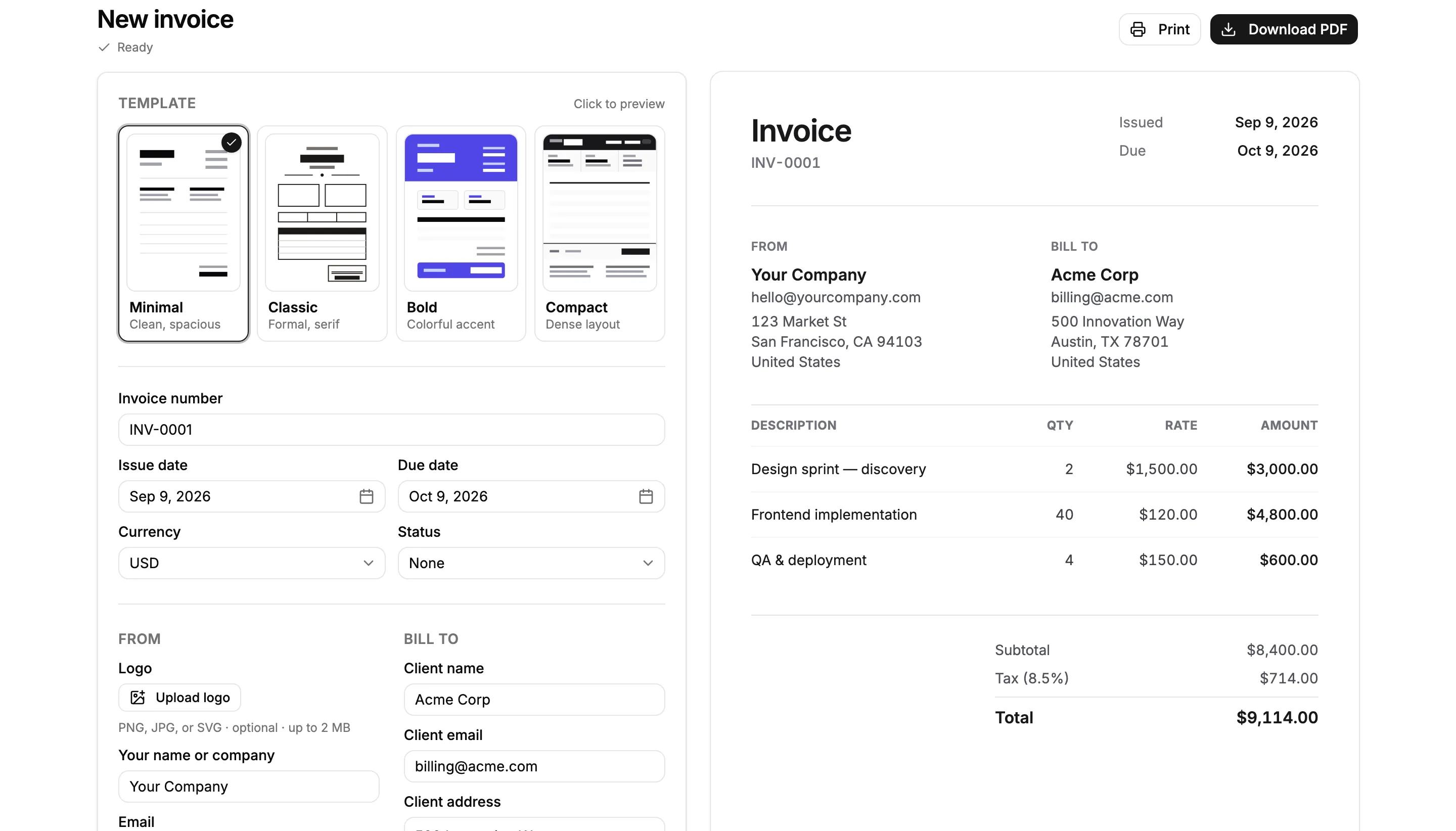Click the 'Austin, TX 78701' address line
This screenshot has width=1456, height=831.
tap(1109, 342)
